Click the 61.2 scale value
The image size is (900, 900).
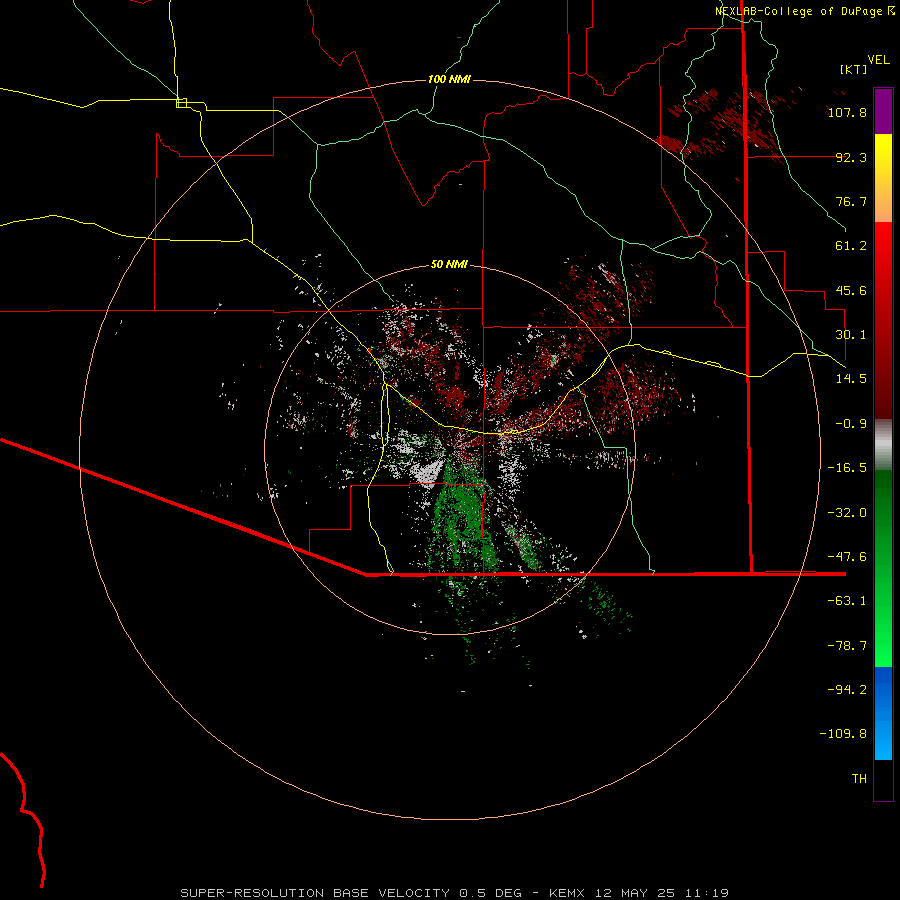tap(851, 246)
